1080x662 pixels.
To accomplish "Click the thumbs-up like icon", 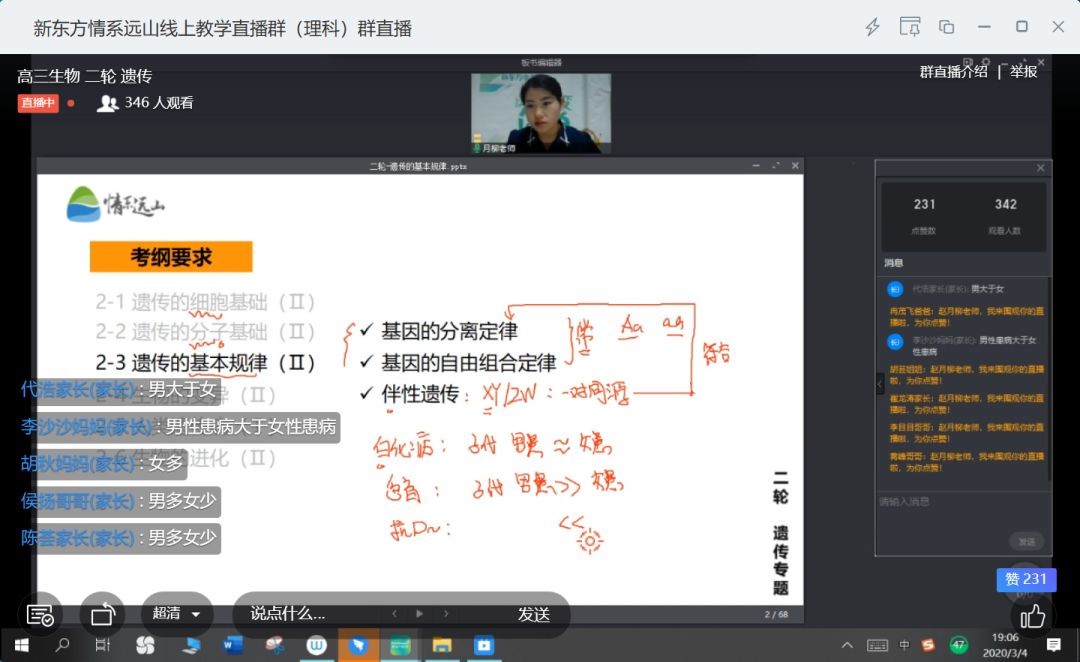I will [x=1032, y=616].
